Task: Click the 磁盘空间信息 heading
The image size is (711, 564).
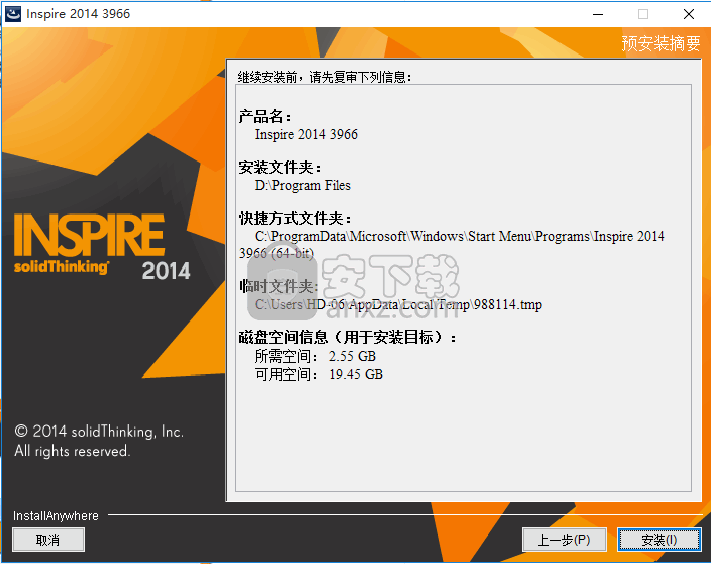Action: (347, 337)
